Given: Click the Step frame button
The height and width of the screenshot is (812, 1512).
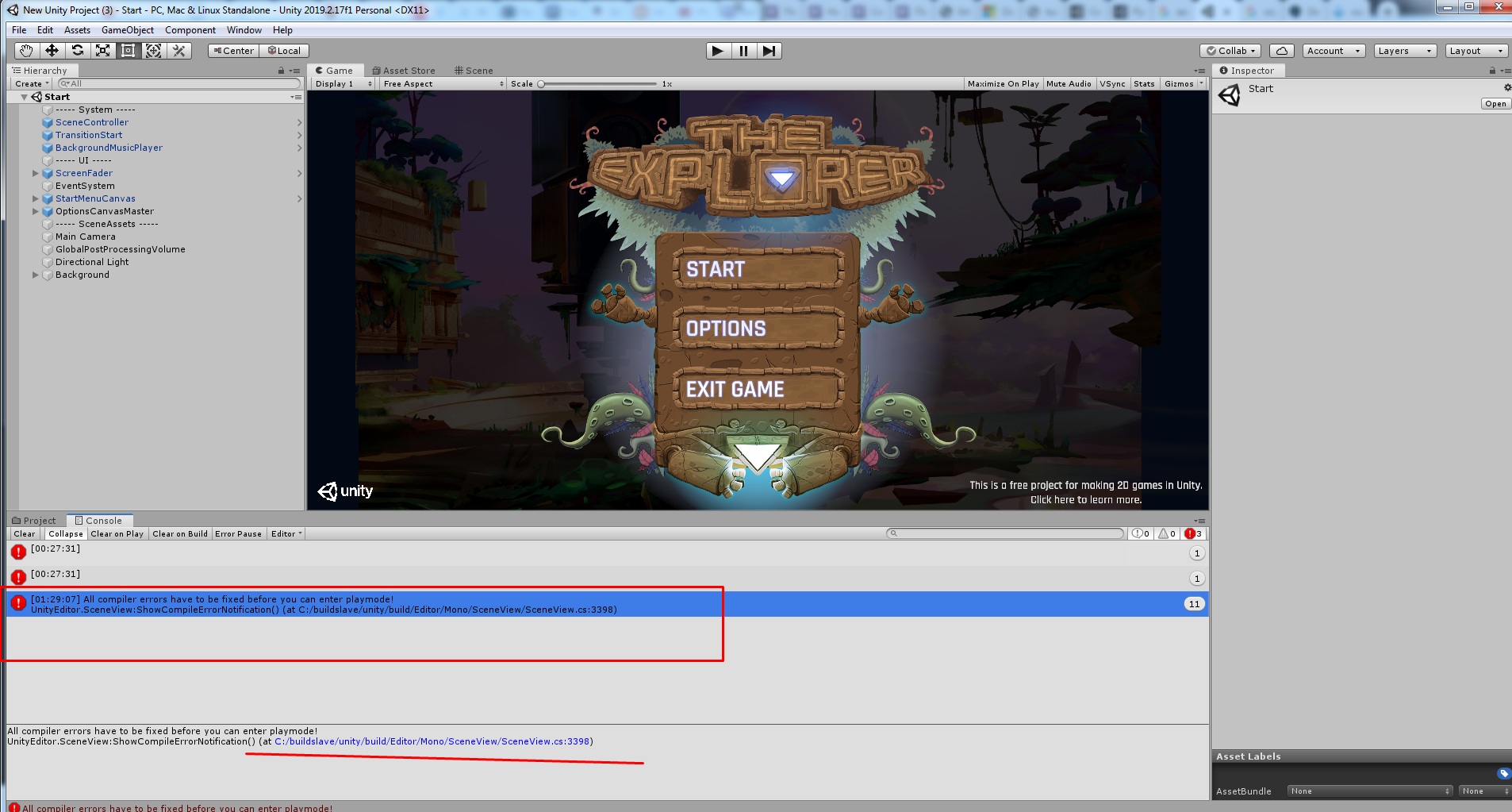Looking at the screenshot, I should tap(769, 51).
